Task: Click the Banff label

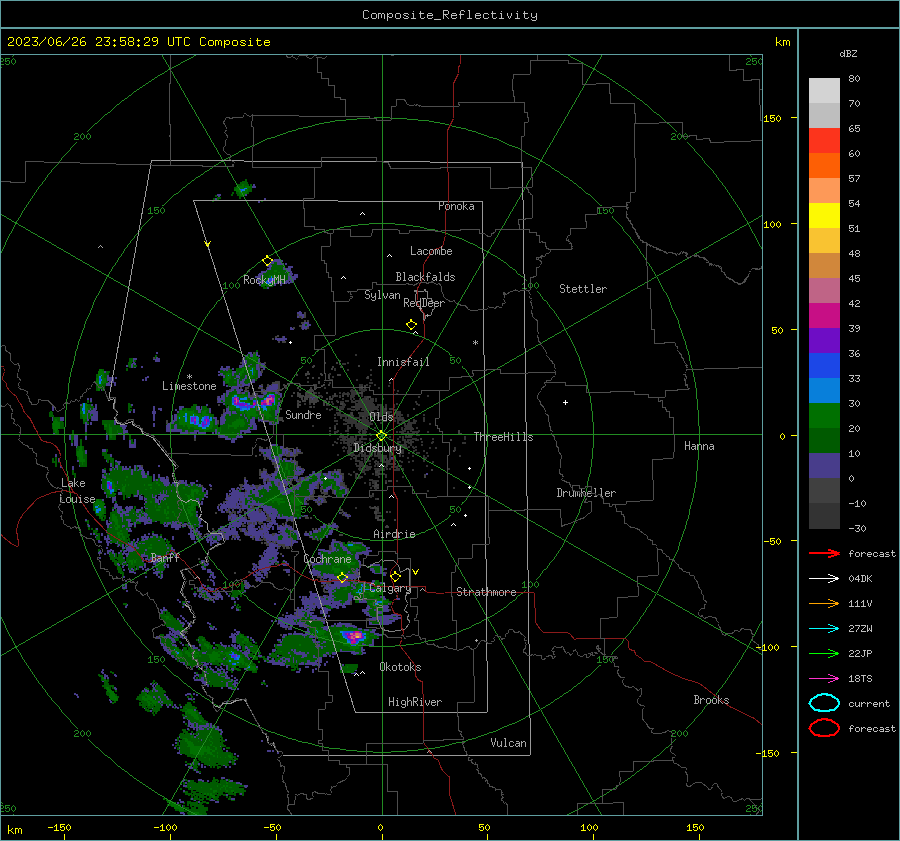Action: [165, 557]
